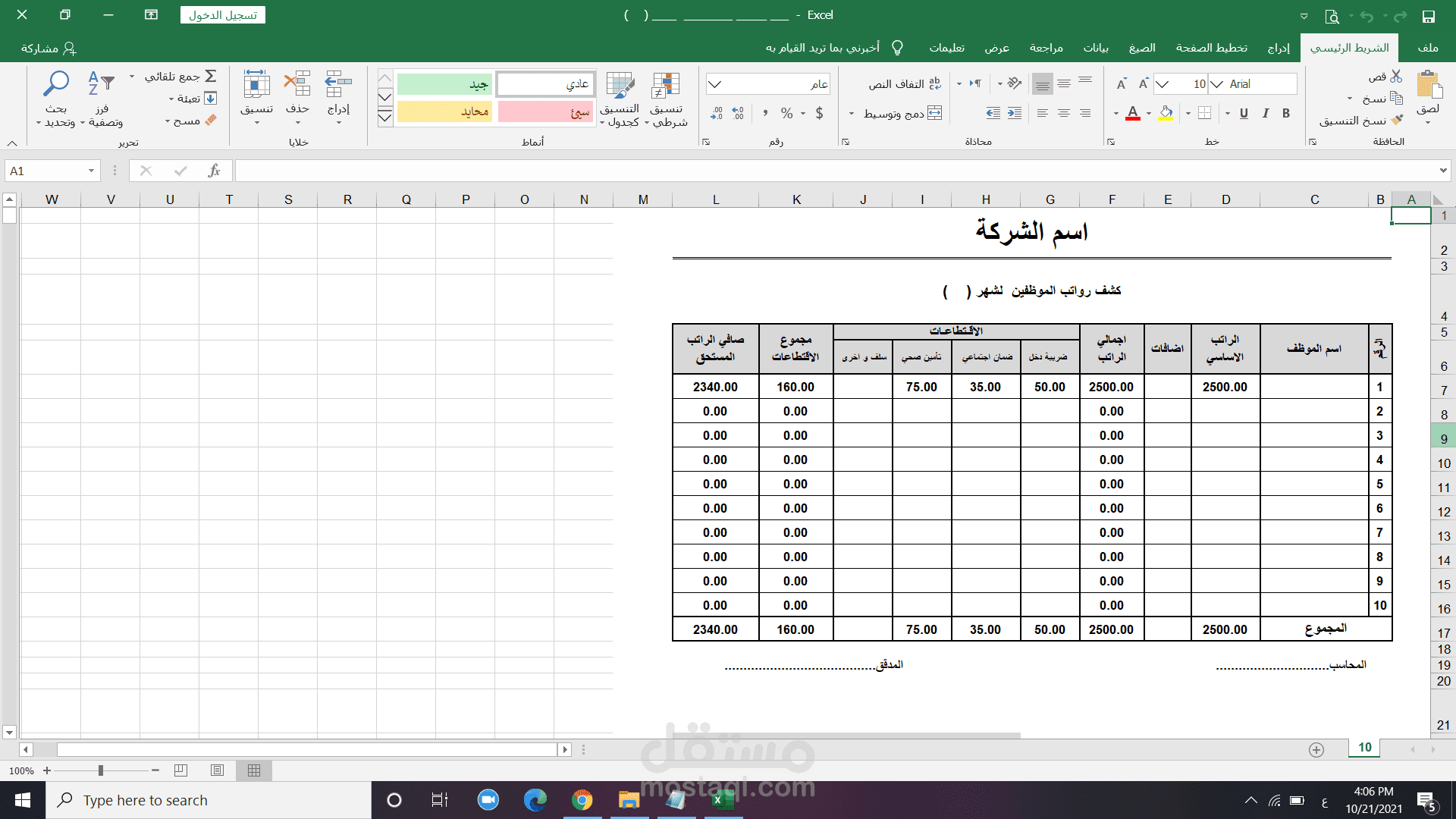Click the Percent Style number format
Viewport: 1456px width, 819px height.
click(786, 113)
